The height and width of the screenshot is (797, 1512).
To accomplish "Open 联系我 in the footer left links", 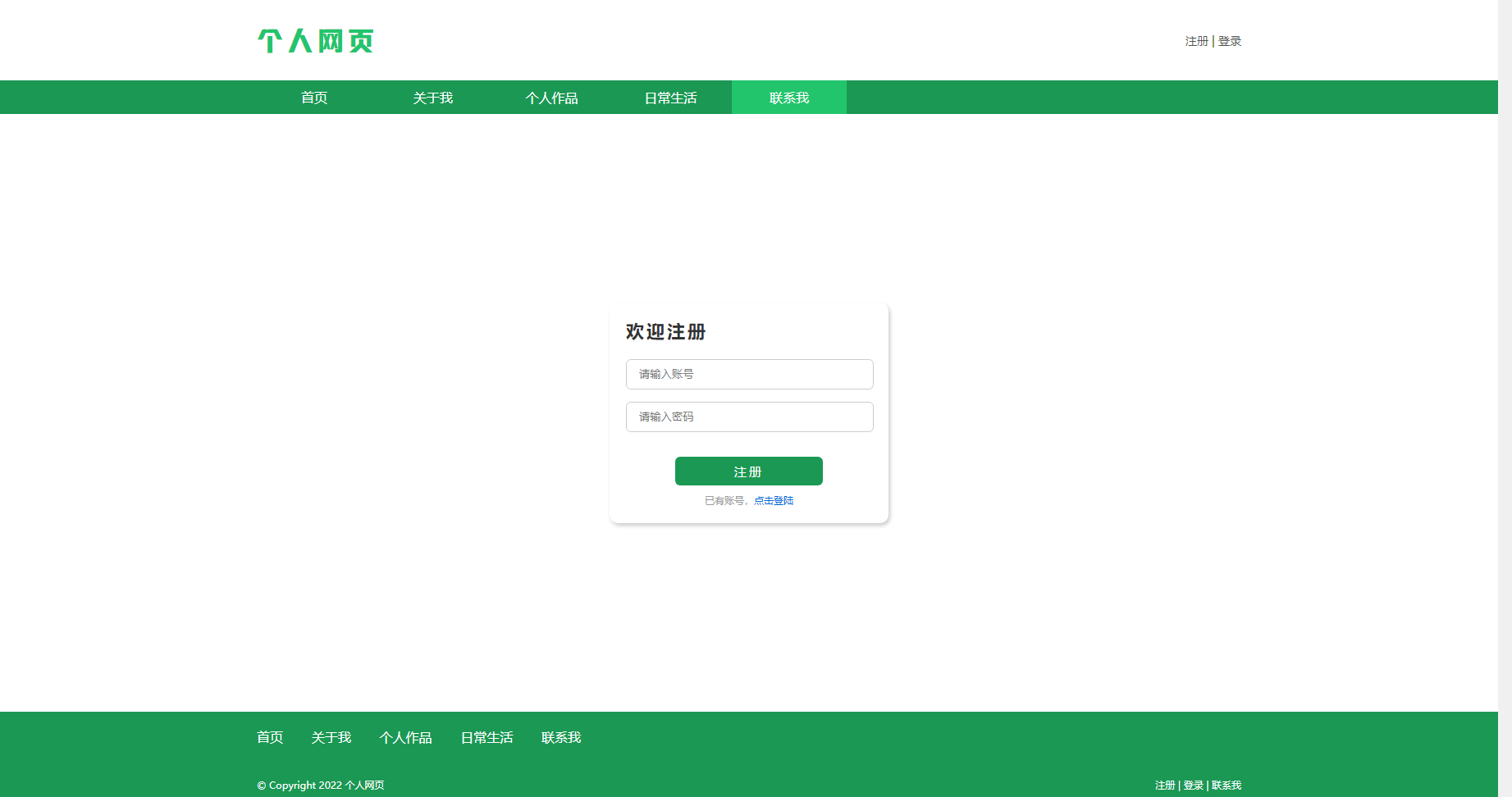I will click(561, 738).
